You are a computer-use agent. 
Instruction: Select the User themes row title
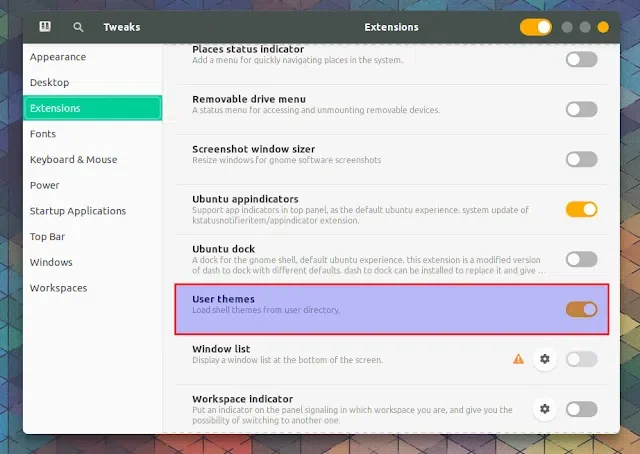pyautogui.click(x=223, y=299)
